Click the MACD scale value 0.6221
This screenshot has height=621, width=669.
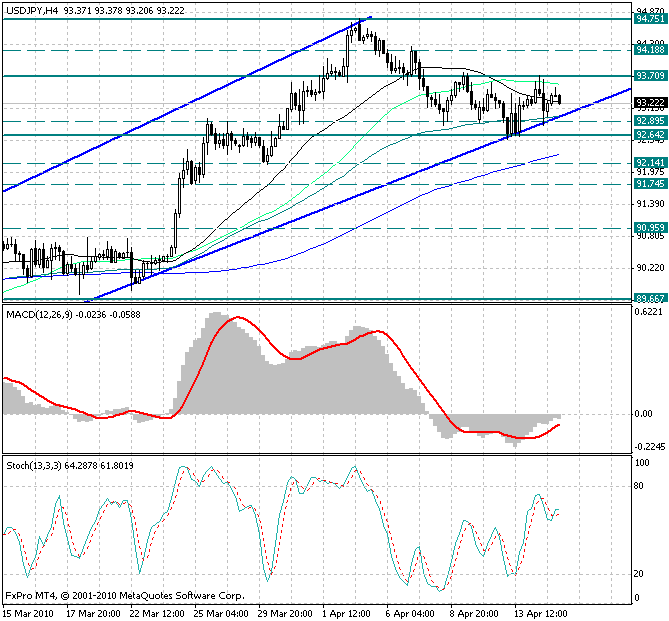click(x=649, y=312)
